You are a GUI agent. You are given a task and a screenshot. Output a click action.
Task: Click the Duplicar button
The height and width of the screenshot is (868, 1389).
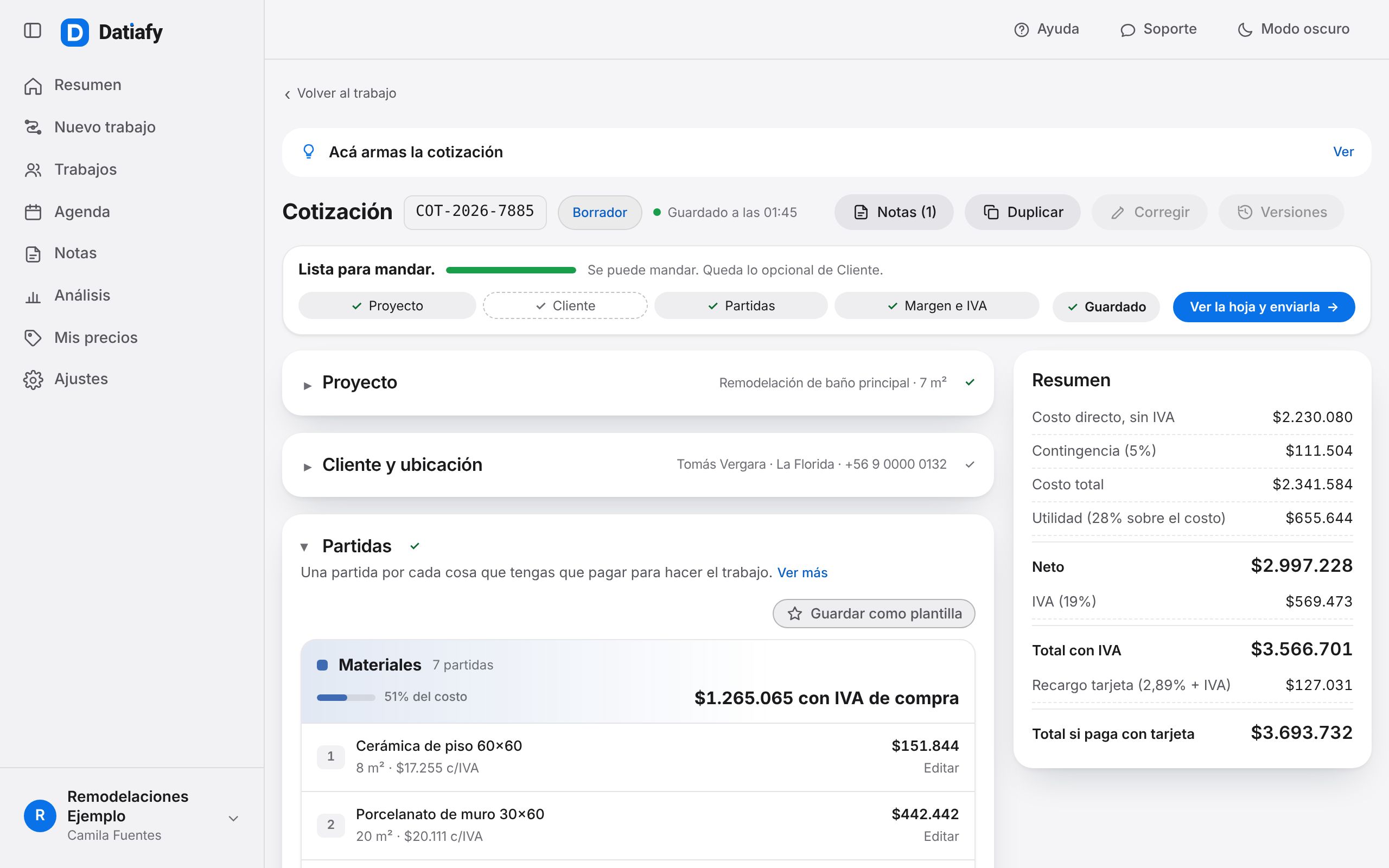(1022, 213)
